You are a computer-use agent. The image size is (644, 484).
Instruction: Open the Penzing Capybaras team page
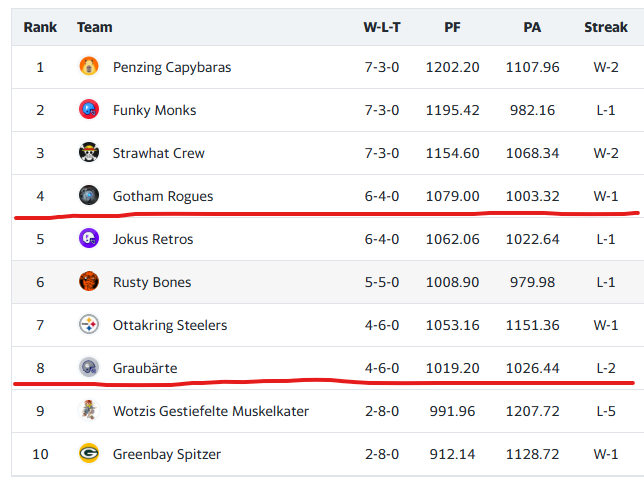point(172,67)
